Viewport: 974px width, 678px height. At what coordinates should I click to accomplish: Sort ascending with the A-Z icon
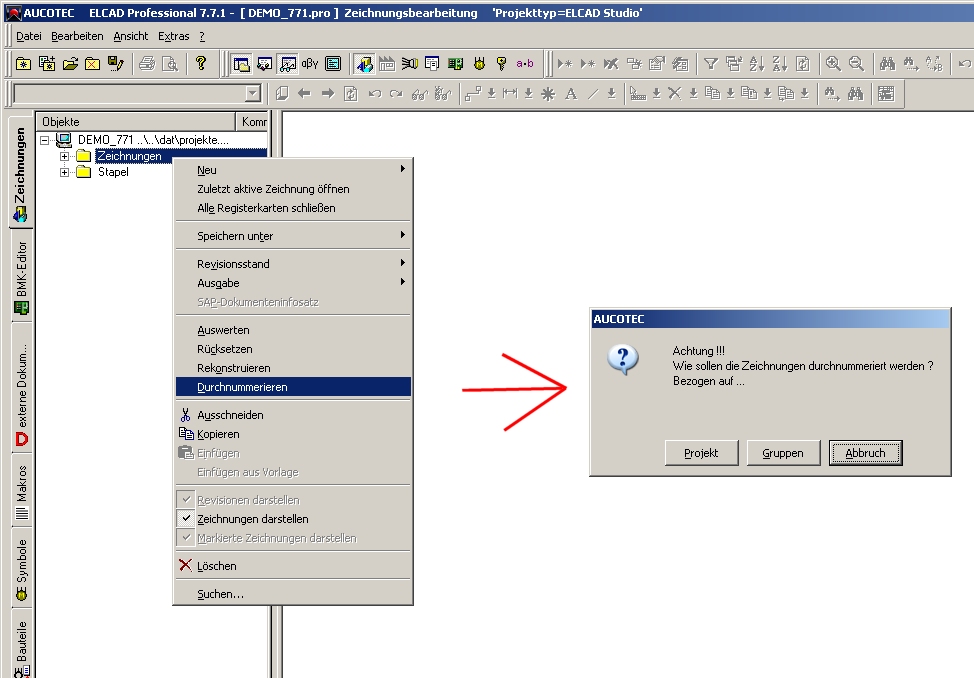coord(757,63)
